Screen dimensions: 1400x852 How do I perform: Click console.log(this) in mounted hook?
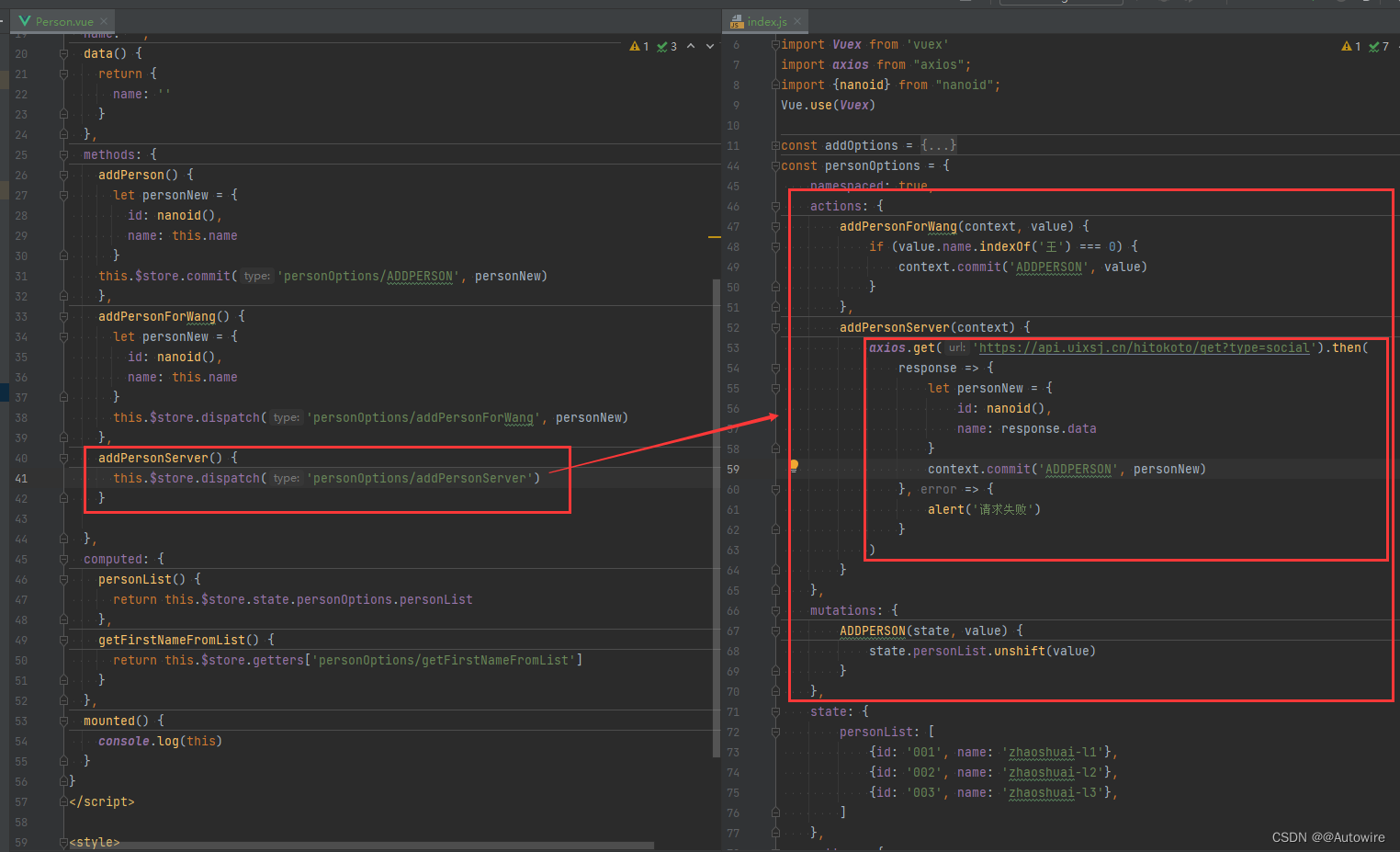click(160, 741)
